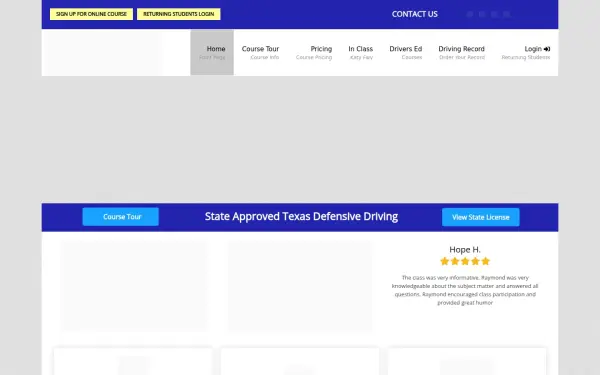Image resolution: width=600 pixels, height=375 pixels.
Task: Open the RETURNING STUDENTS LOGIN button
Action: (179, 14)
